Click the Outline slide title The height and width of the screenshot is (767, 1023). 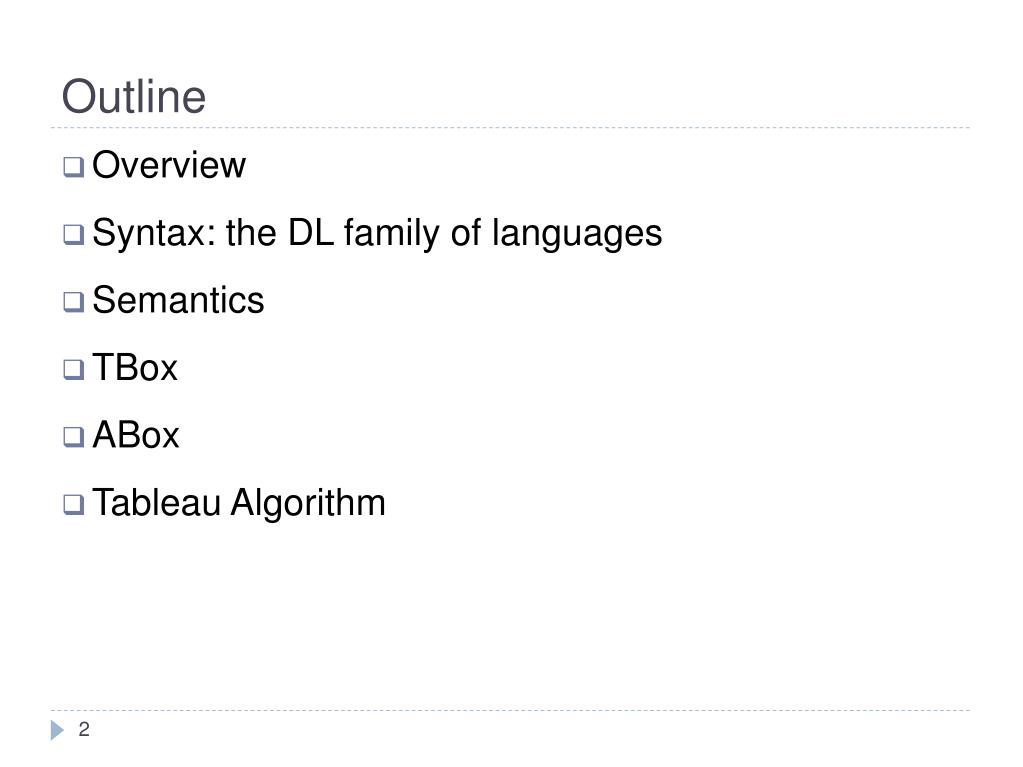(134, 97)
